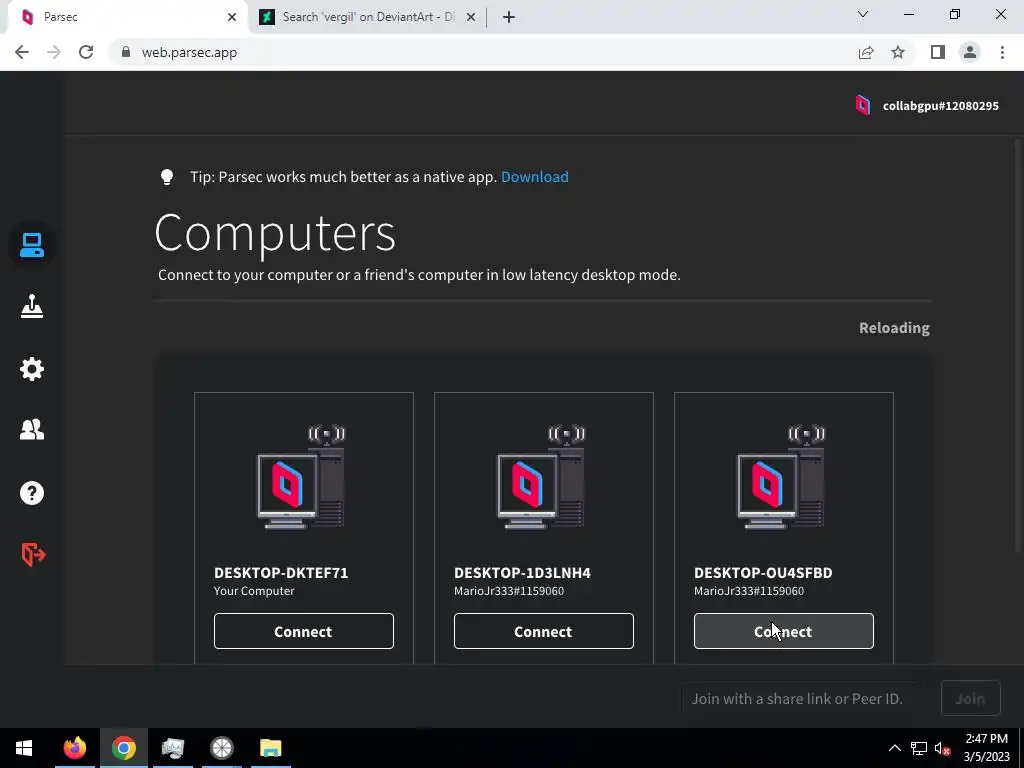Click the network tray icon
Viewport: 1024px width, 768px height.
[x=919, y=748]
